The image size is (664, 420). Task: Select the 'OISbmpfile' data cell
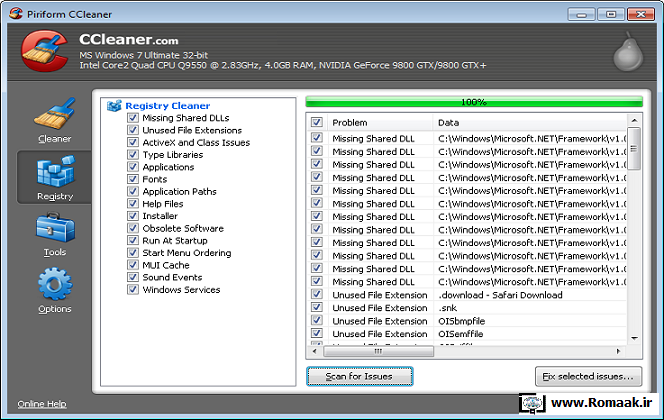click(462, 321)
